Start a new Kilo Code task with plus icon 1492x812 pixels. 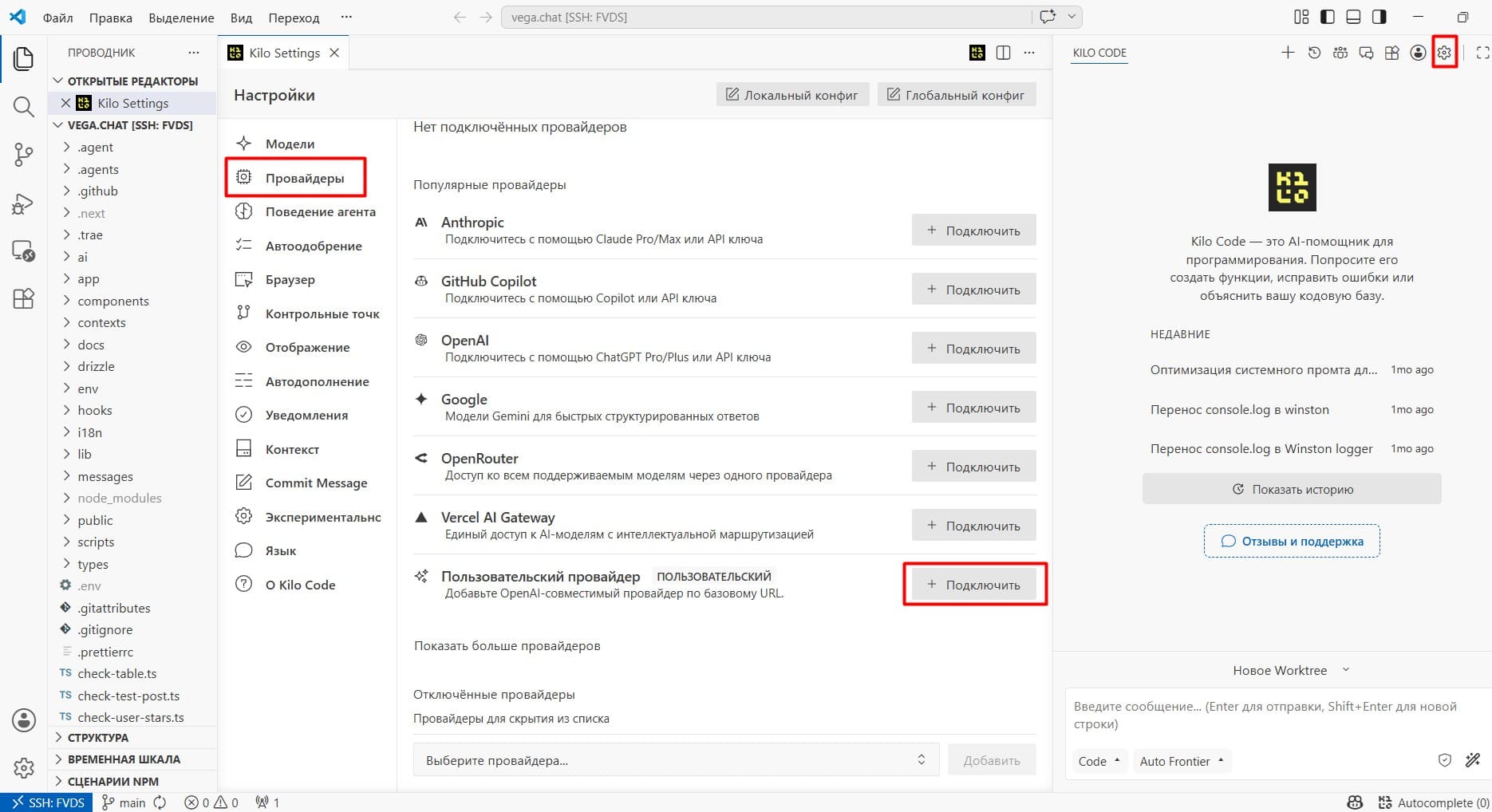click(x=1288, y=53)
